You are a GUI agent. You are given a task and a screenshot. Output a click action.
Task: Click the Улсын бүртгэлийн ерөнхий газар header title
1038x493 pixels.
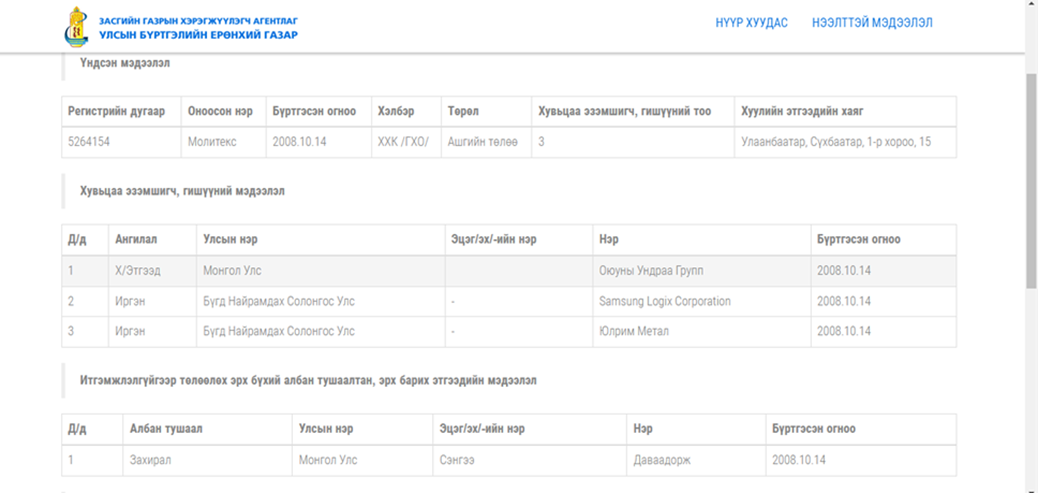(199, 34)
